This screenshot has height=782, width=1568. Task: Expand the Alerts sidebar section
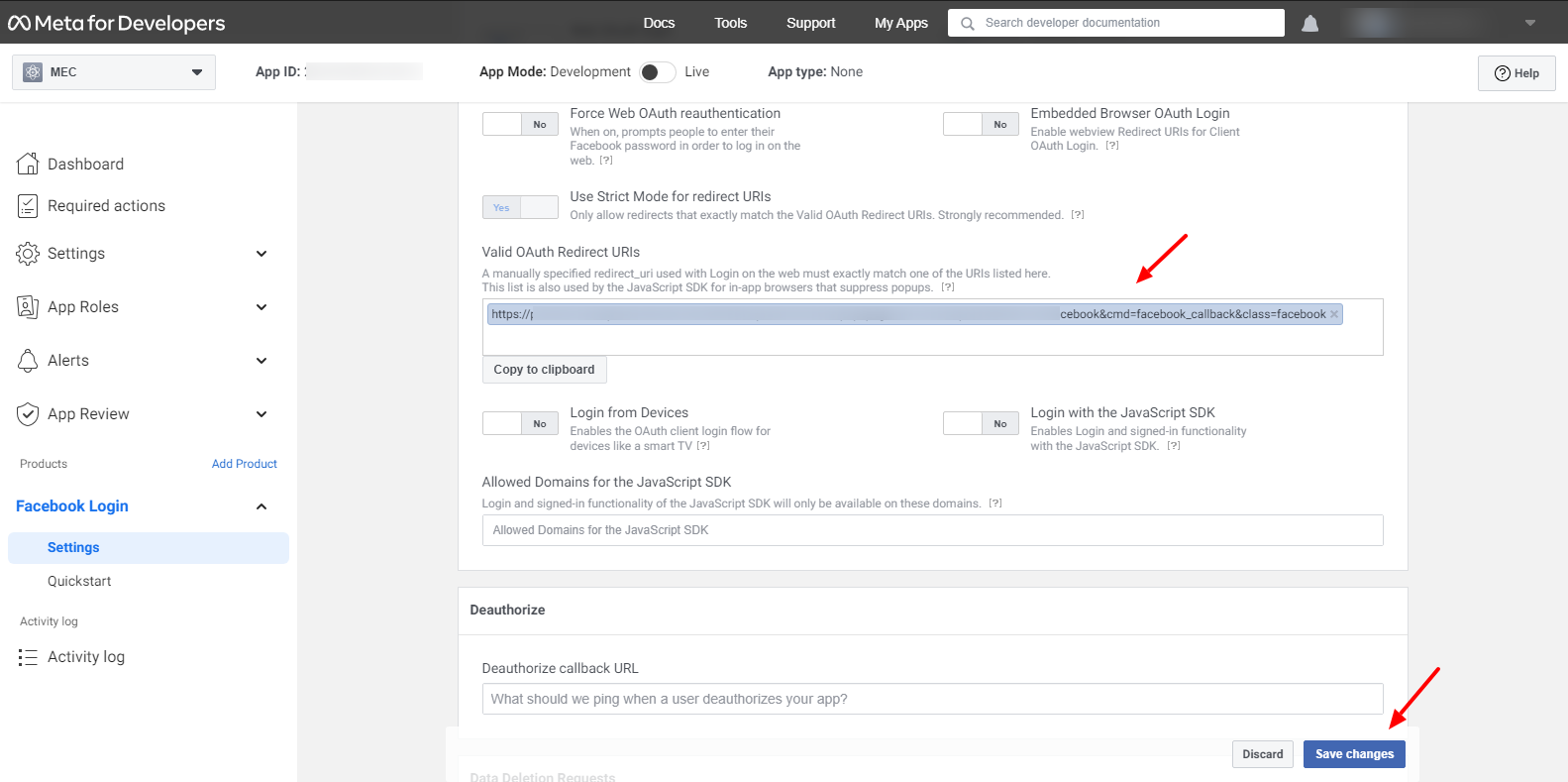pos(261,361)
